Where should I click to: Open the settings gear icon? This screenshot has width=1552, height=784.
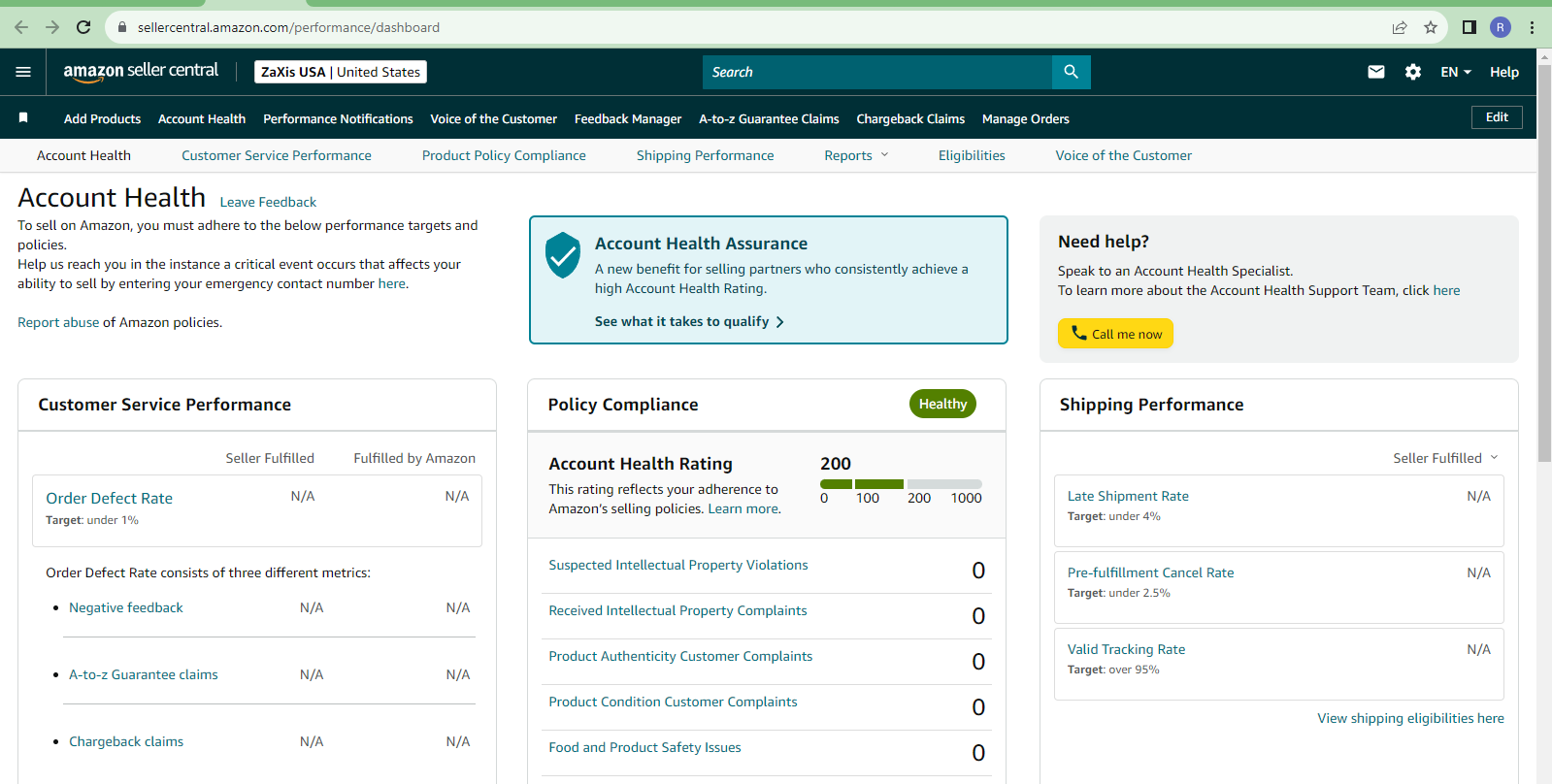[x=1413, y=72]
